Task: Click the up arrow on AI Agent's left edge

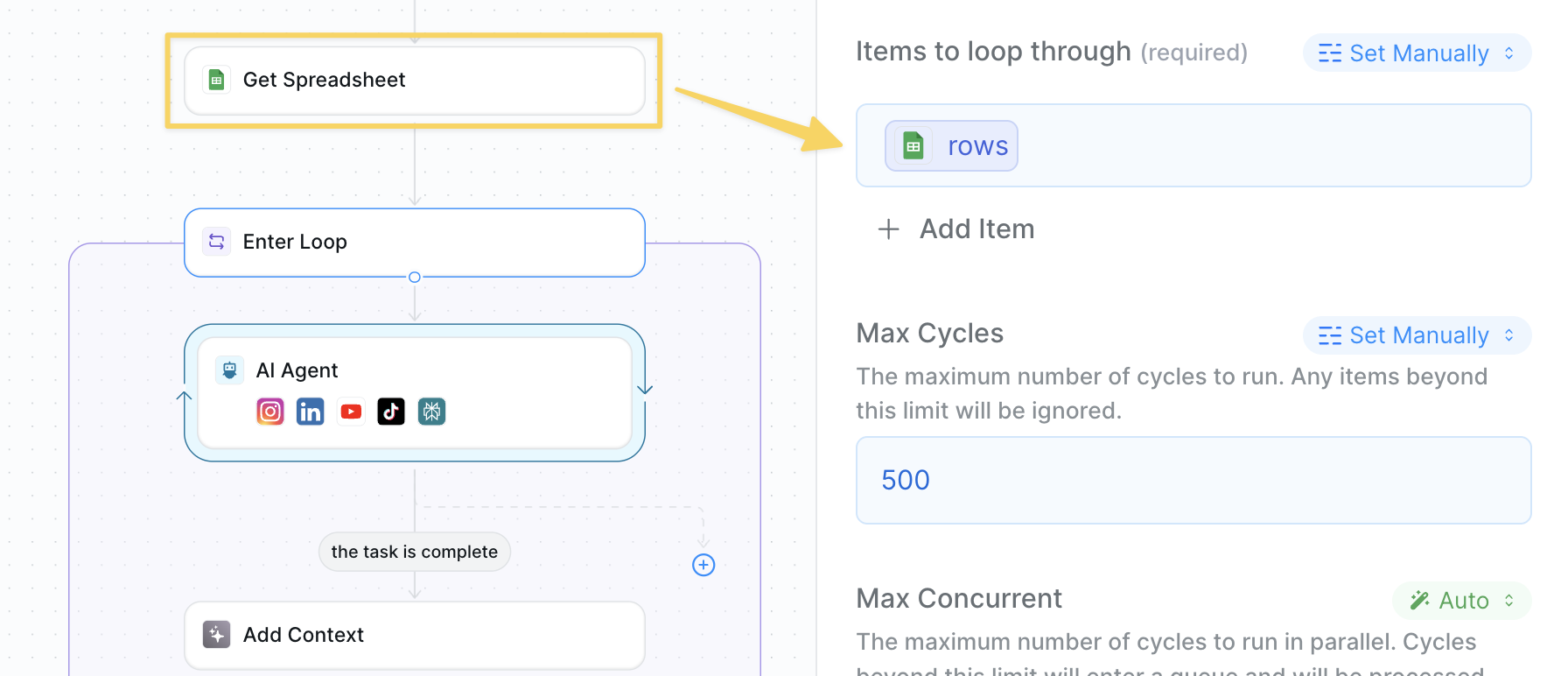Action: [x=184, y=397]
